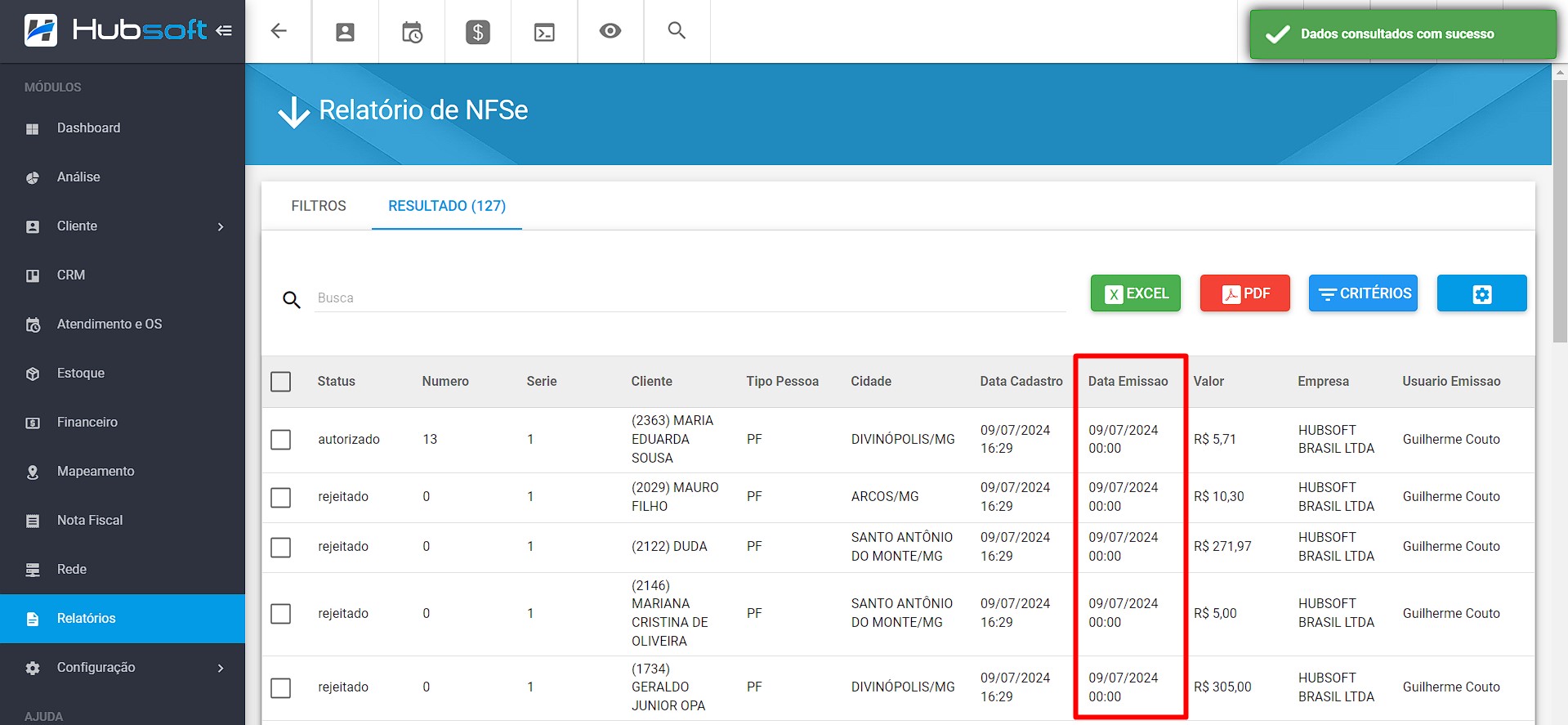Sort by the Data Emissao column header
Screen dimensions: 1568x725
(x=1128, y=382)
